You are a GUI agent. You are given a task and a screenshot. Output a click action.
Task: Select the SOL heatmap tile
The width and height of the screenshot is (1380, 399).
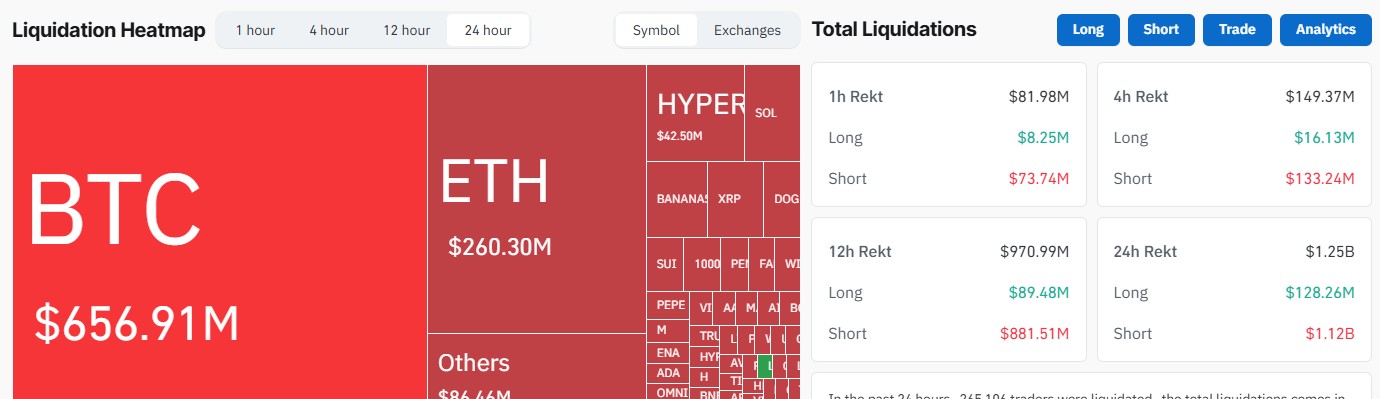(x=772, y=113)
